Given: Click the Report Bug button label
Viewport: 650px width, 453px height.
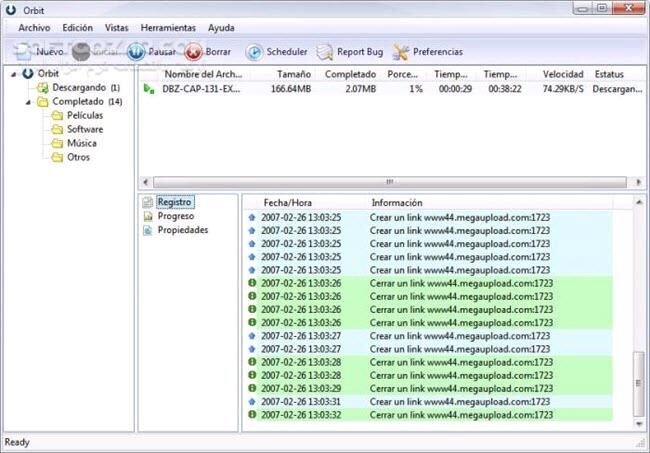Looking at the screenshot, I should pos(360,52).
